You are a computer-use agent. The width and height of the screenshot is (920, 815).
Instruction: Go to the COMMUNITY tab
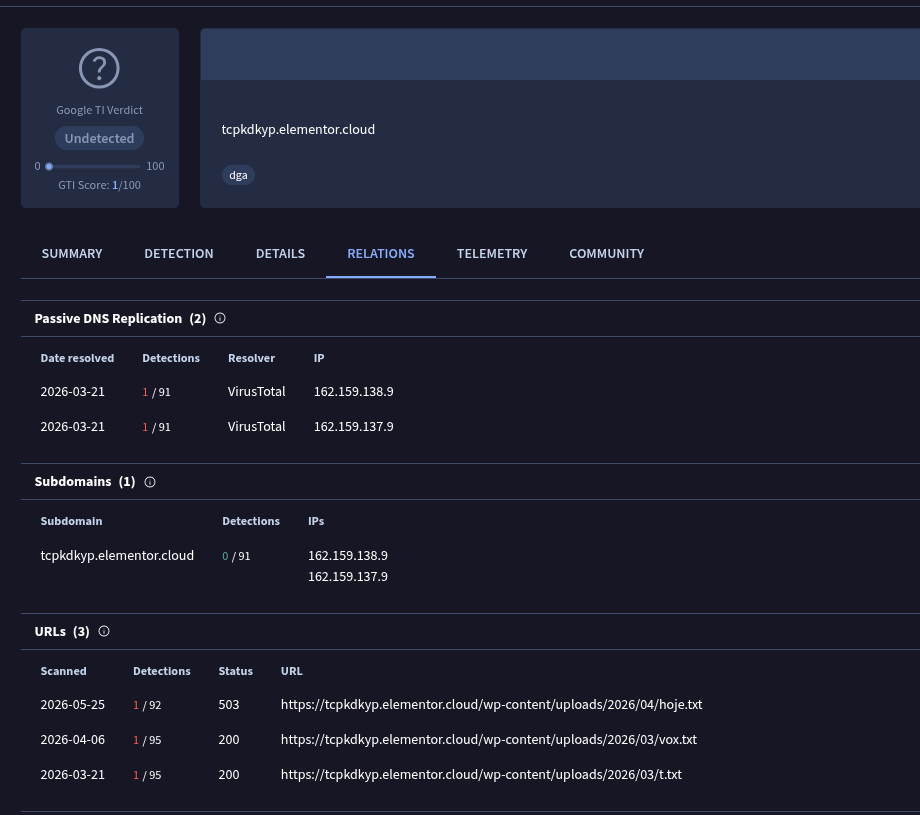pos(607,253)
